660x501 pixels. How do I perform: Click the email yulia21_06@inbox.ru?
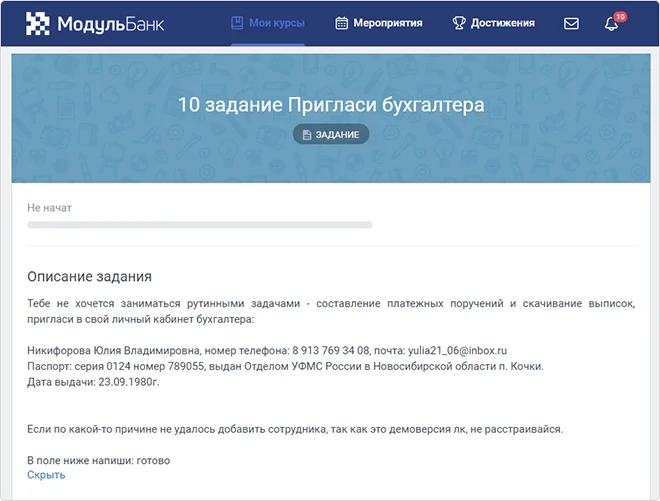pyautogui.click(x=454, y=351)
